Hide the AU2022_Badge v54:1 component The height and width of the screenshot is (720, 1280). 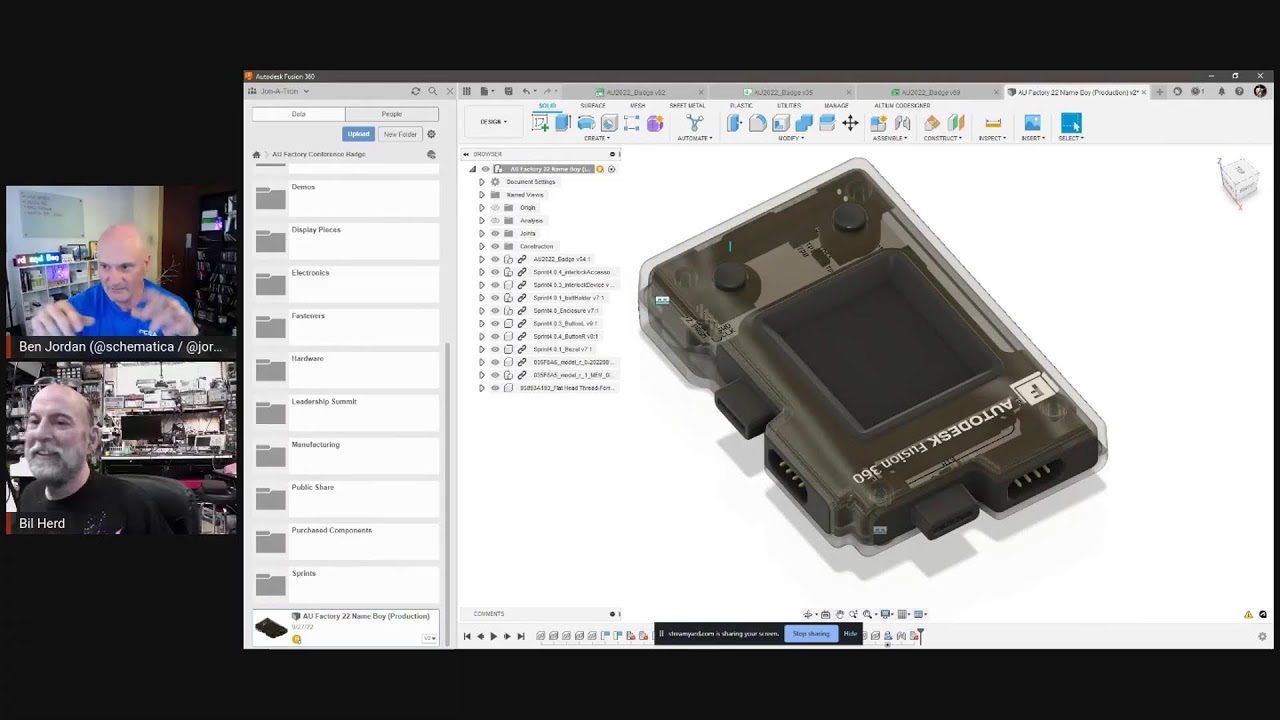495,259
